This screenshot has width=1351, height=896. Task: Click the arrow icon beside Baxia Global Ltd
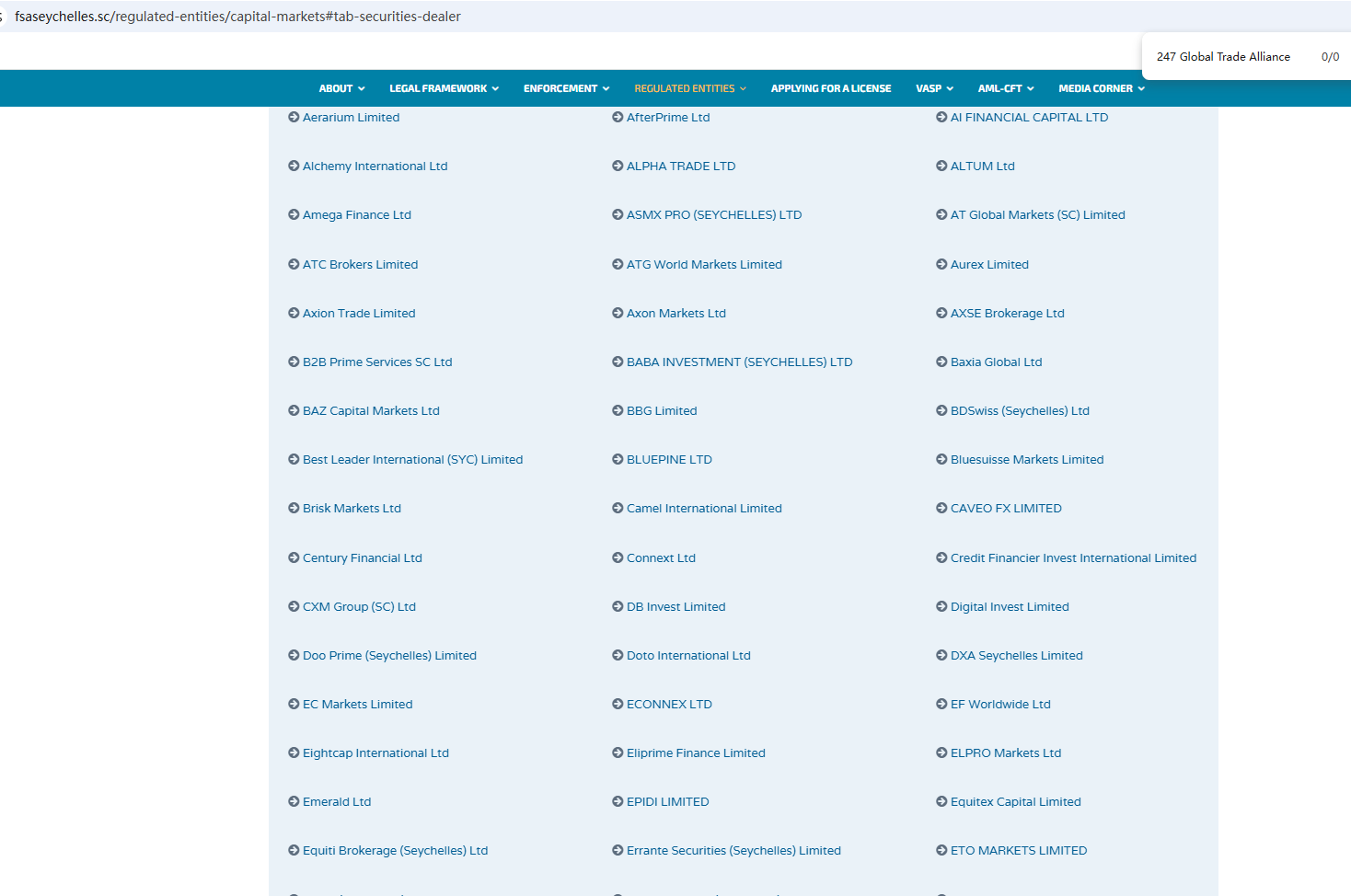941,362
